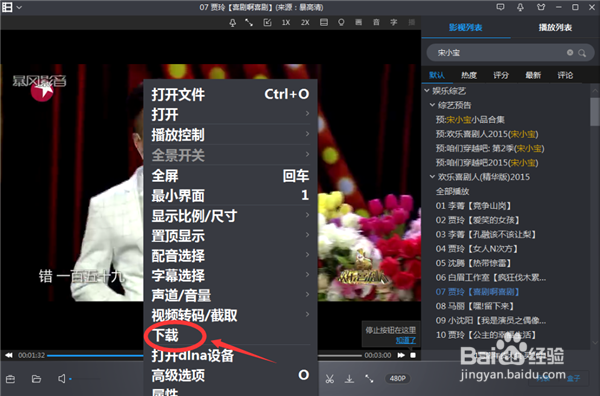
Task: Expand 视频转码/截取 submenu
Action: coord(230,315)
